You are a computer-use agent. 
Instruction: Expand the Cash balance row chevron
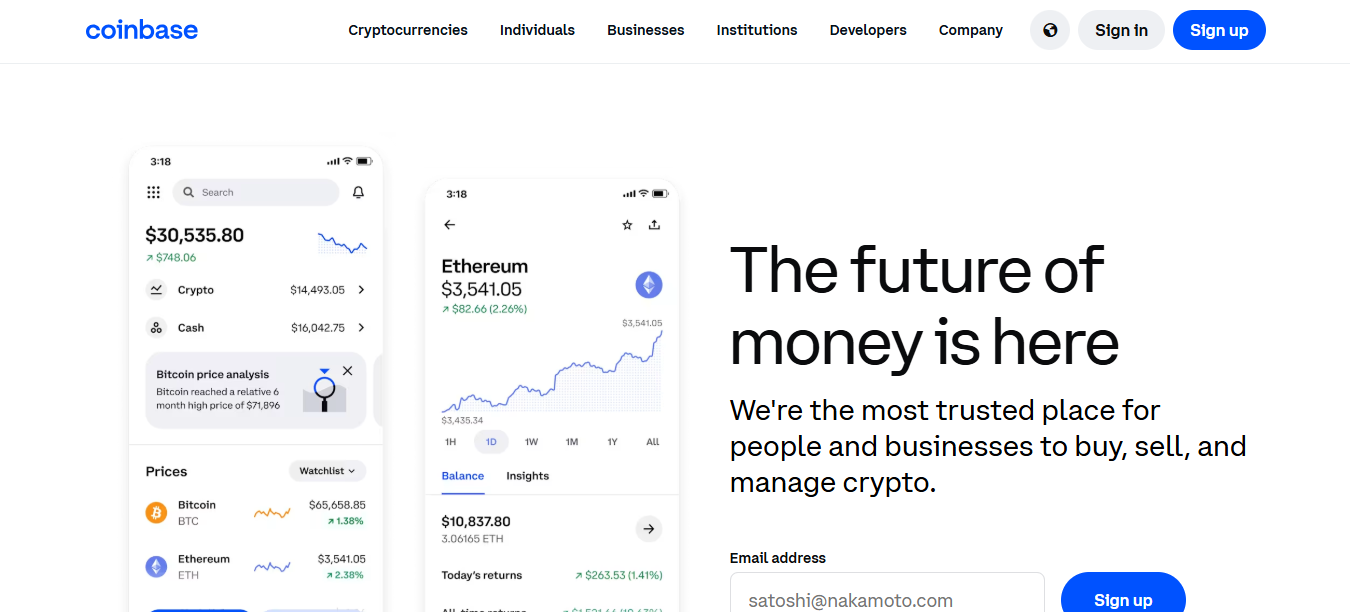361,328
